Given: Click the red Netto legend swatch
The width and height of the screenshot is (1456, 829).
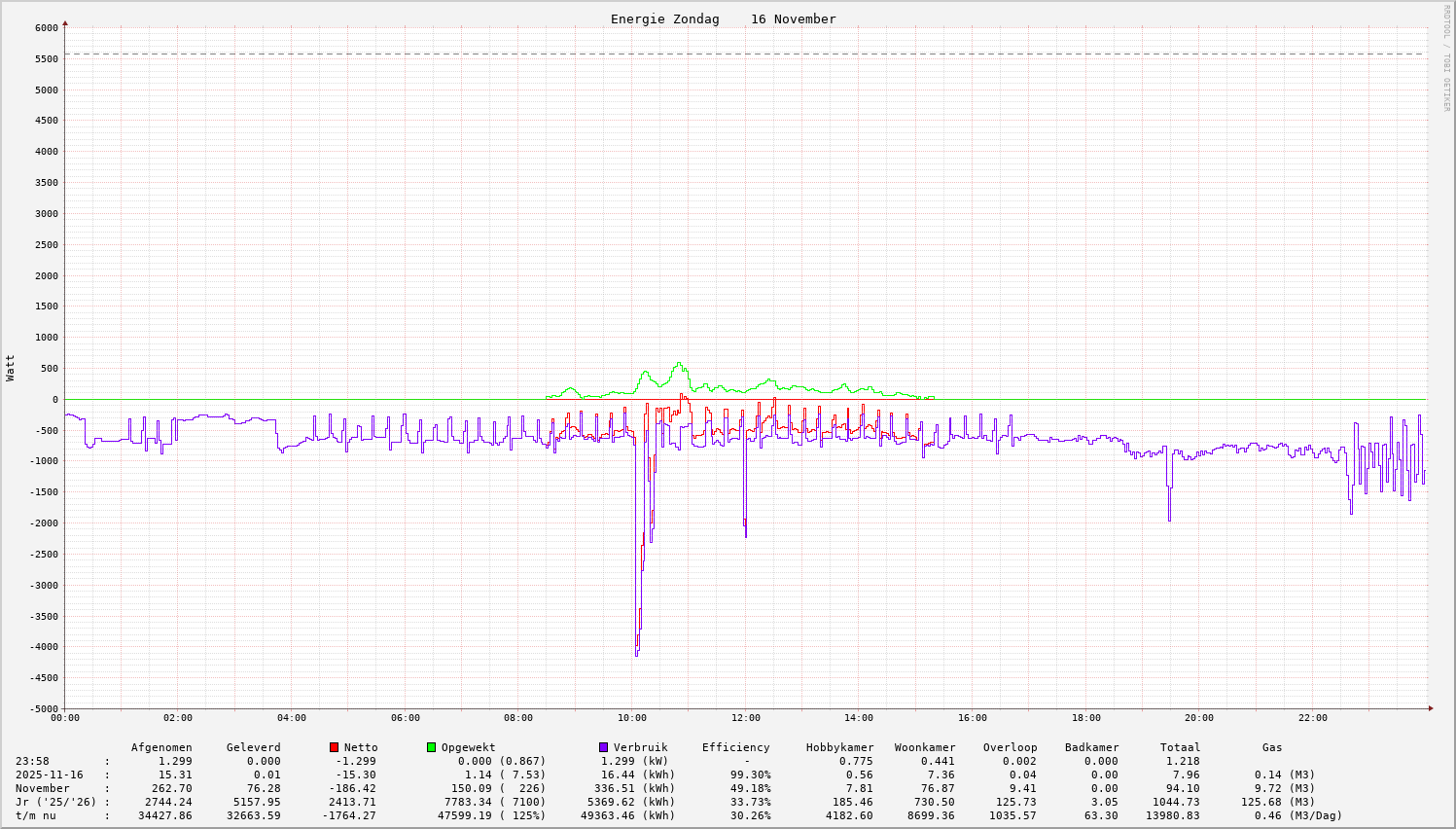Looking at the screenshot, I should click(x=334, y=747).
